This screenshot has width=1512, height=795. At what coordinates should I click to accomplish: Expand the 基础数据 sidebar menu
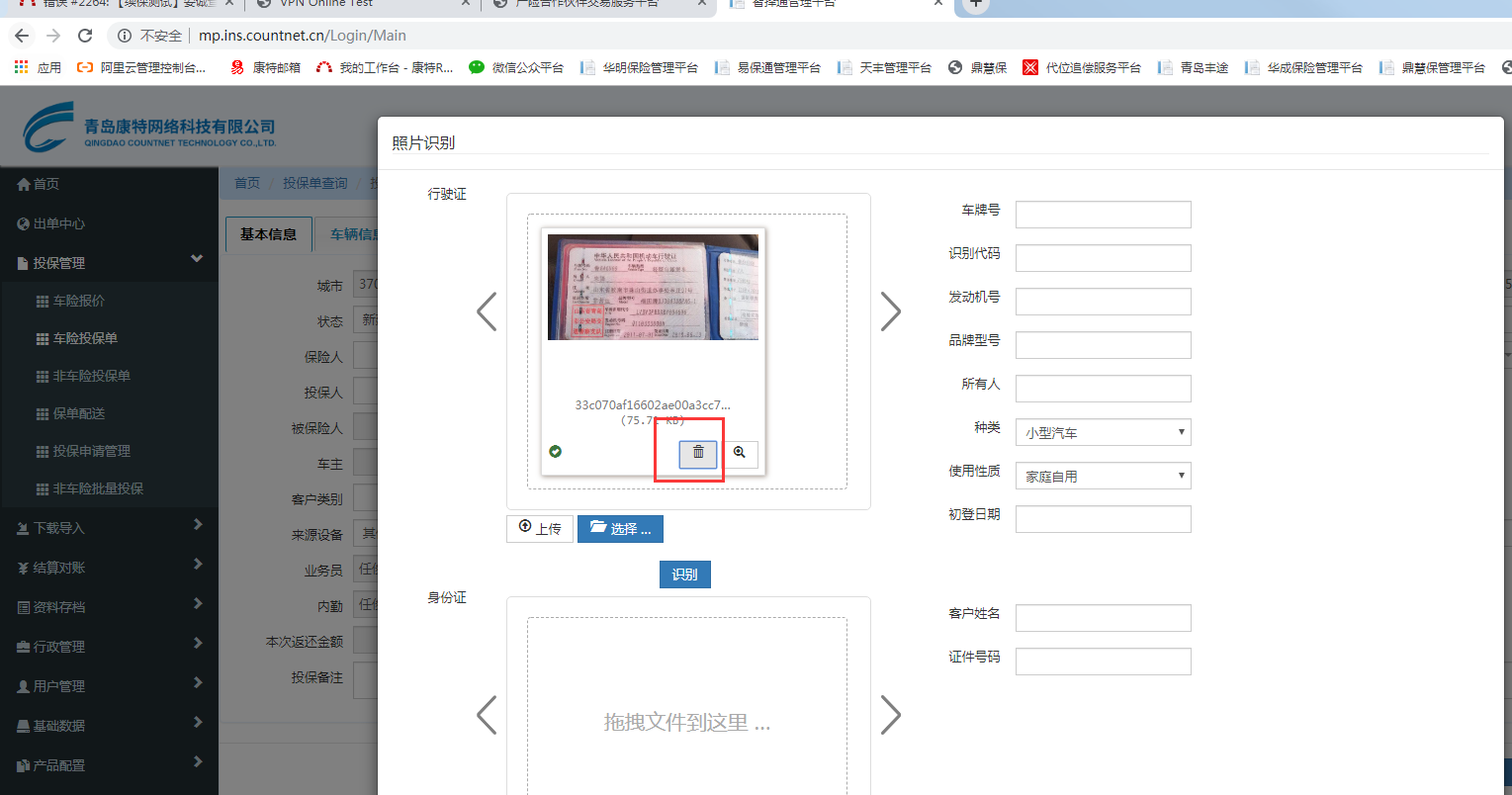point(109,726)
